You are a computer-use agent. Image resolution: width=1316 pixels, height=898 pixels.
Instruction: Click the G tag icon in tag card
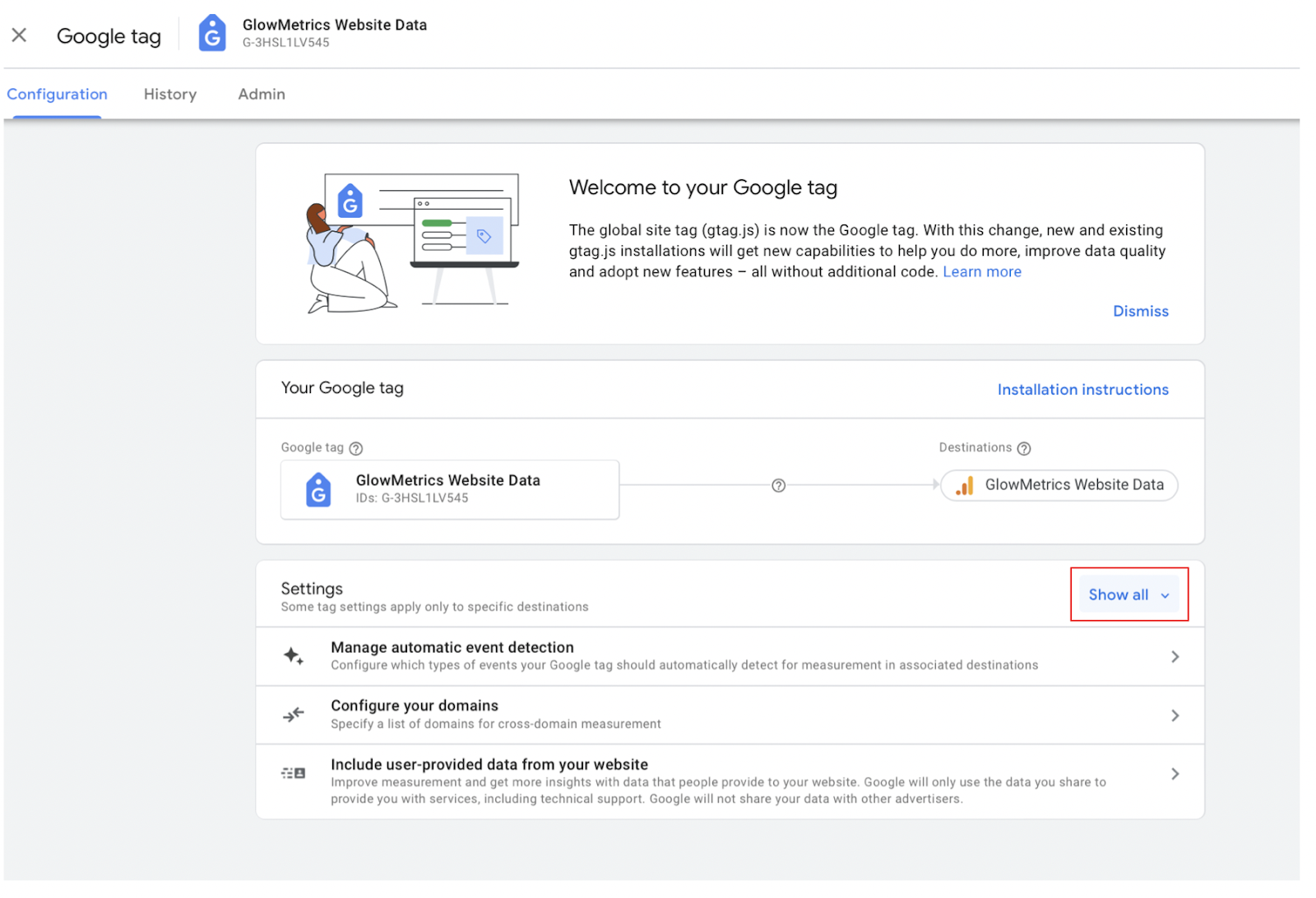[318, 489]
